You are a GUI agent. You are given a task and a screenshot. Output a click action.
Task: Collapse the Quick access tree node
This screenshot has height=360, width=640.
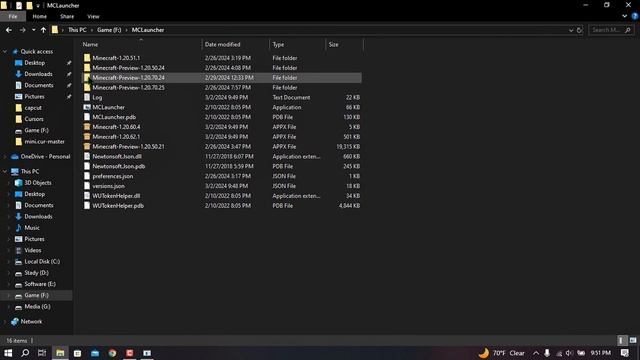coord(5,51)
